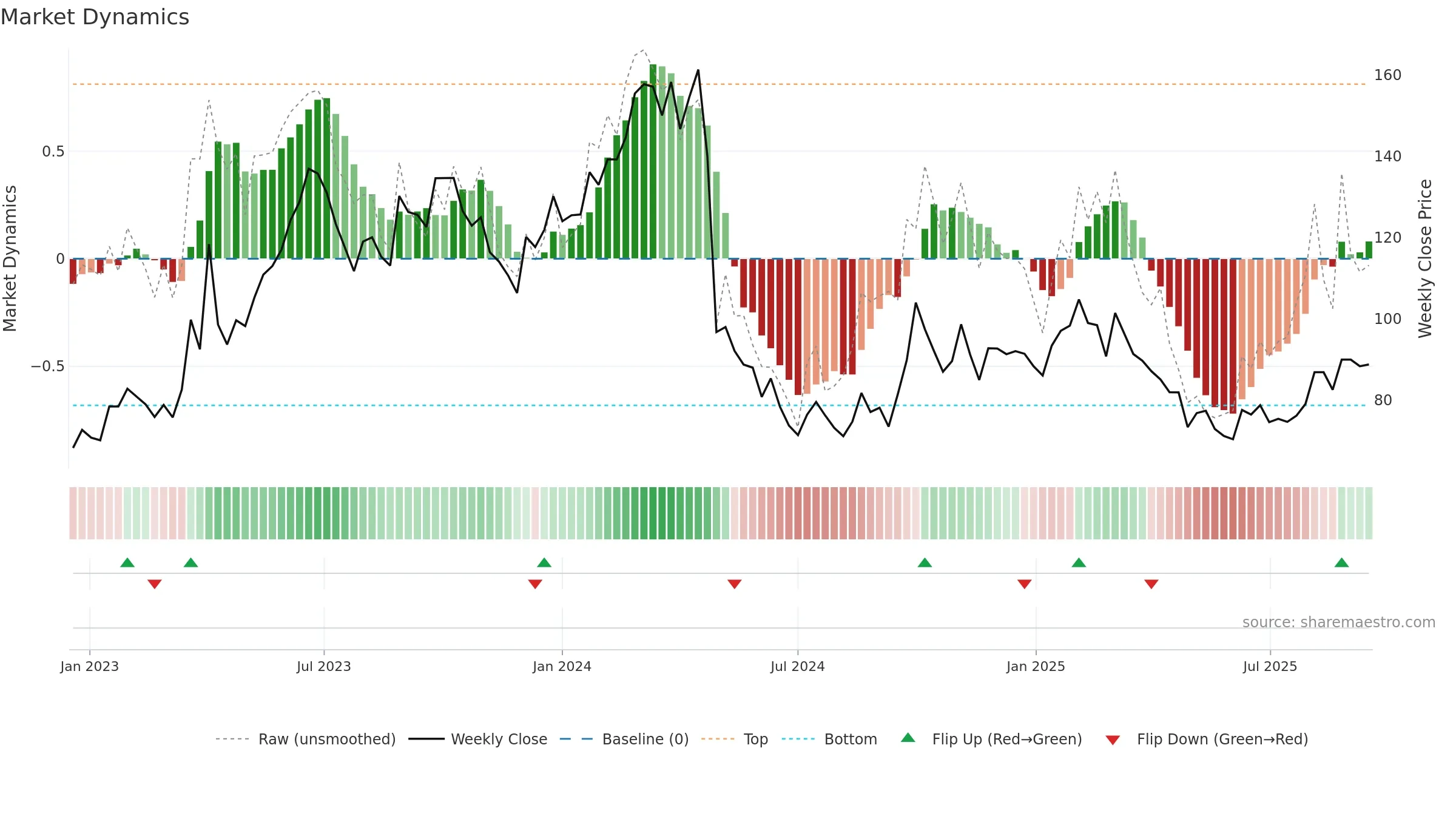The width and height of the screenshot is (1456, 819).
Task: Open the source: sharemaestro.com attribution
Action: point(1339,622)
